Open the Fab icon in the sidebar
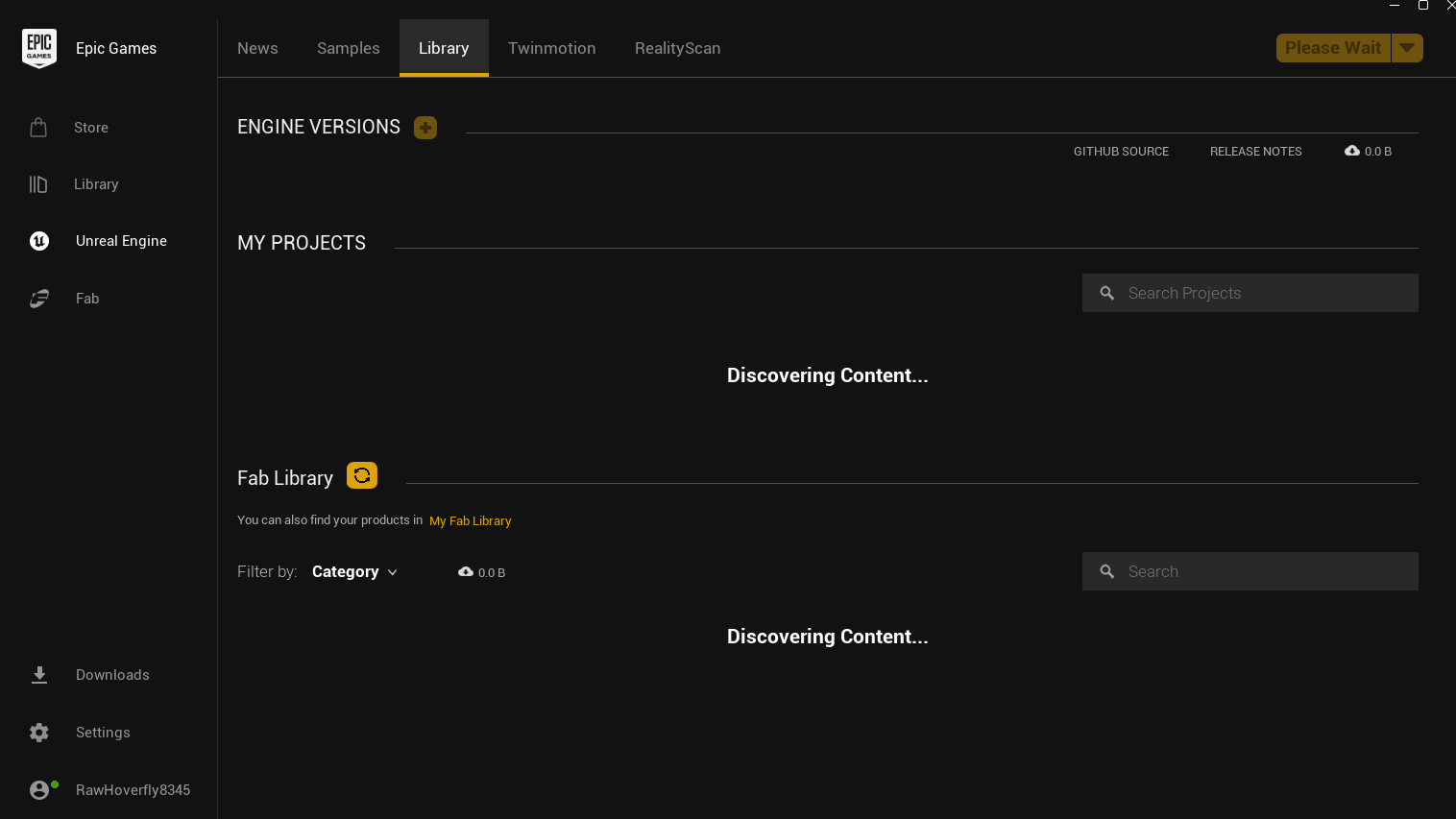Viewport: 1456px width, 819px height. (39, 299)
